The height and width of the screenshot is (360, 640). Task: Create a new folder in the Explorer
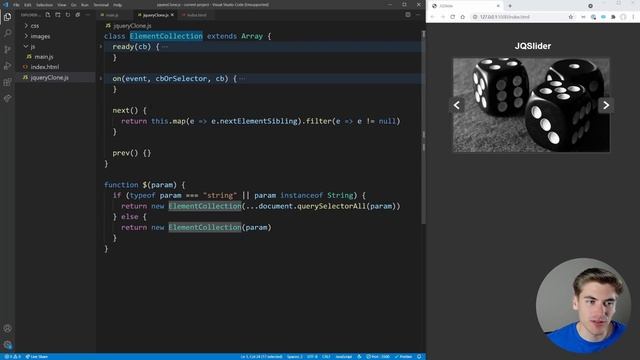click(58, 15)
